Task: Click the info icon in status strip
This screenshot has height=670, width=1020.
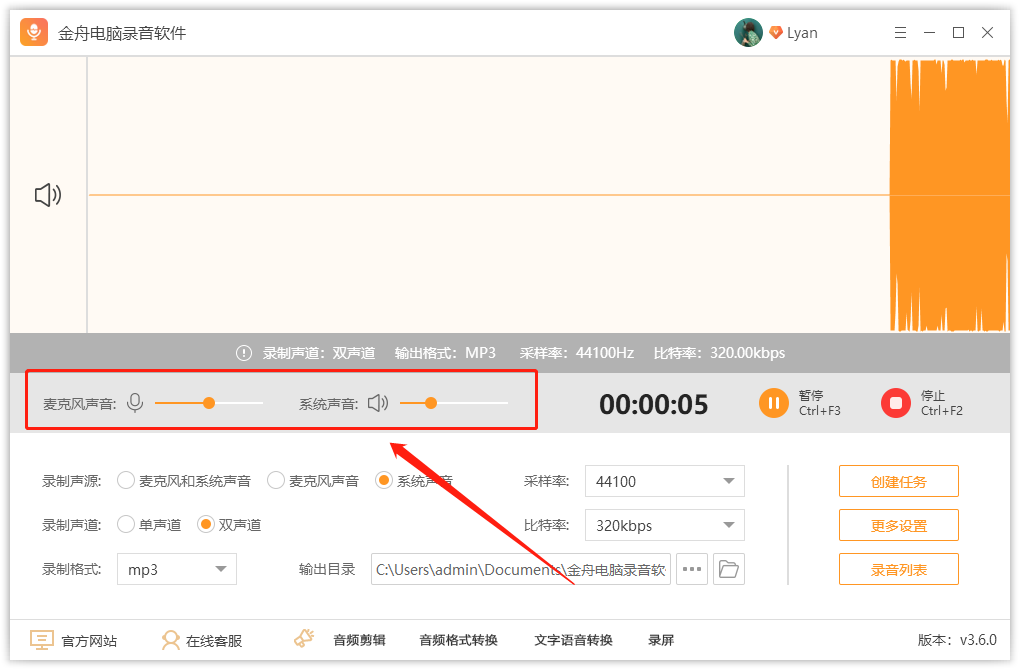Action: tap(243, 353)
